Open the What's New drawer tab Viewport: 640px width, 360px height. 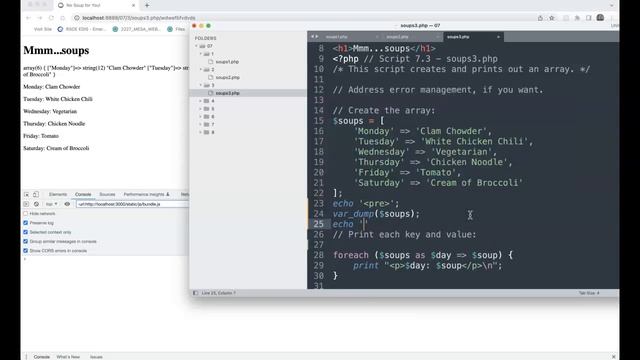(x=68, y=357)
